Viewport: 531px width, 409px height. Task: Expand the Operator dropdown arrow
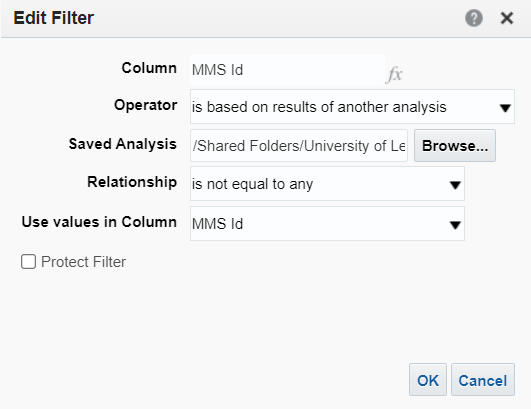click(505, 108)
